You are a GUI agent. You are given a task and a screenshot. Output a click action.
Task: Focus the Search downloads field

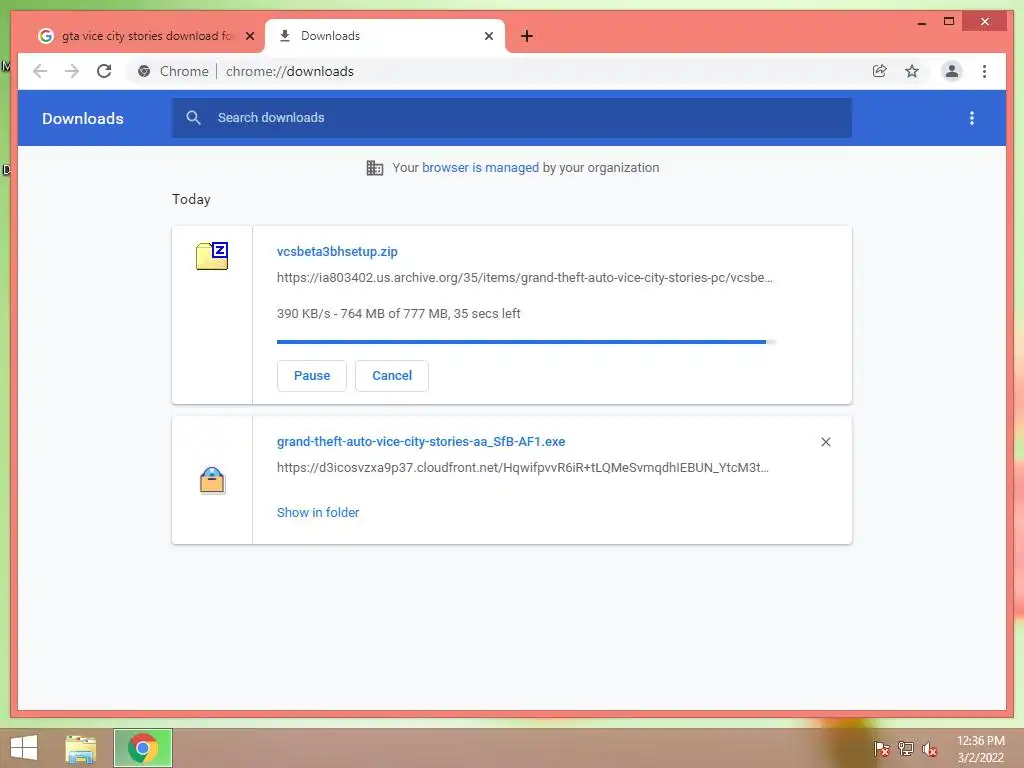pyautogui.click(x=511, y=118)
